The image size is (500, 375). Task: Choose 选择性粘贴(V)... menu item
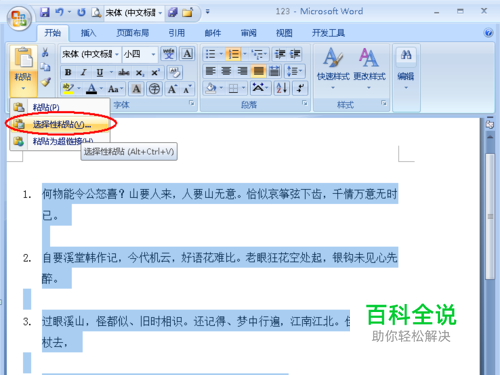pos(60,125)
